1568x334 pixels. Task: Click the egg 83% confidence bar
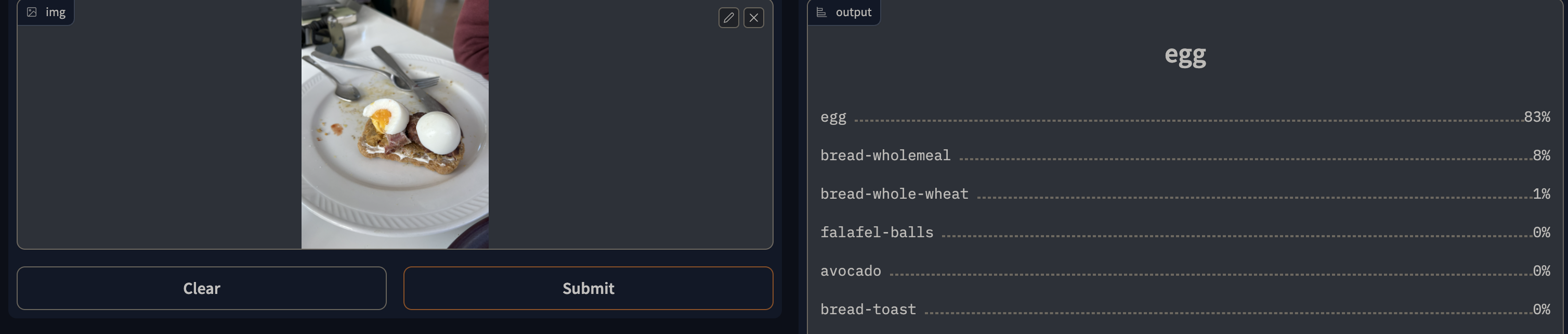point(1184,117)
